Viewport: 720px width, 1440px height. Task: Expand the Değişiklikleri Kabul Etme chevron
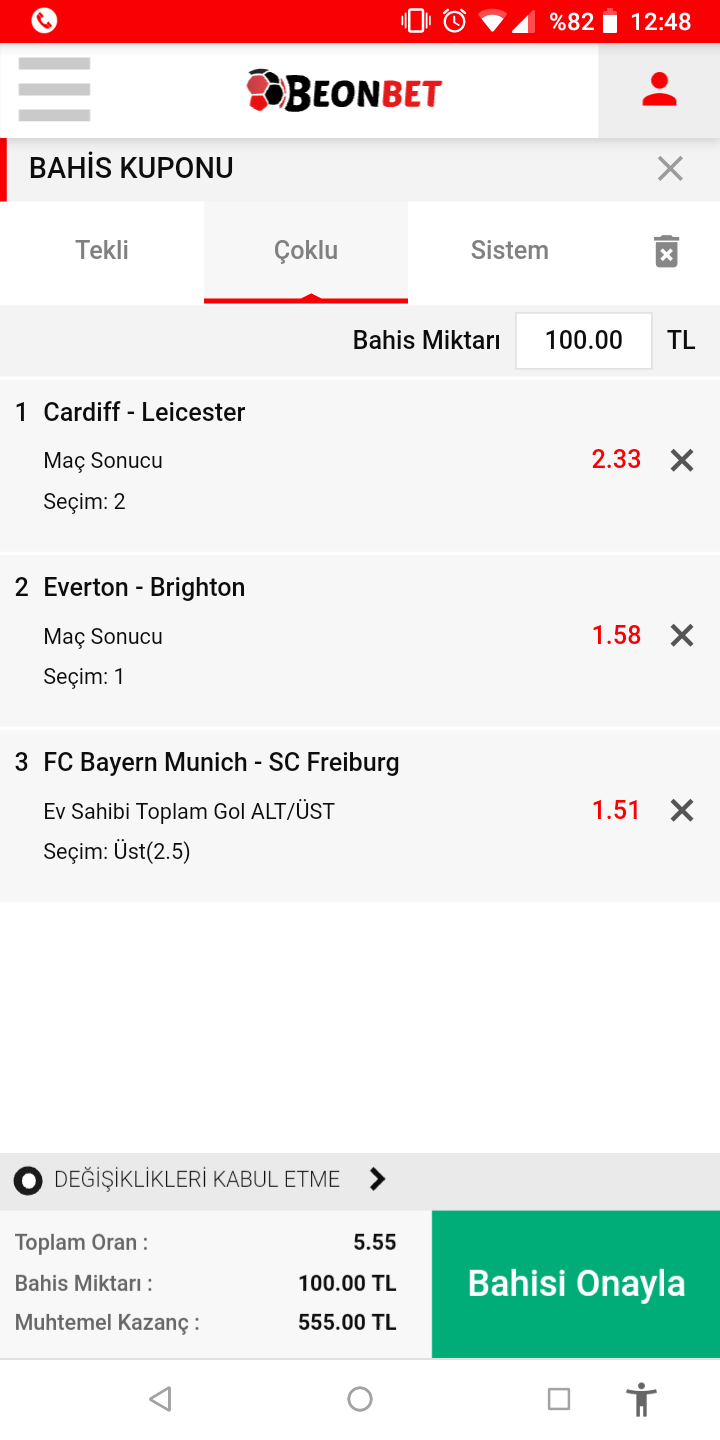pyautogui.click(x=377, y=1180)
